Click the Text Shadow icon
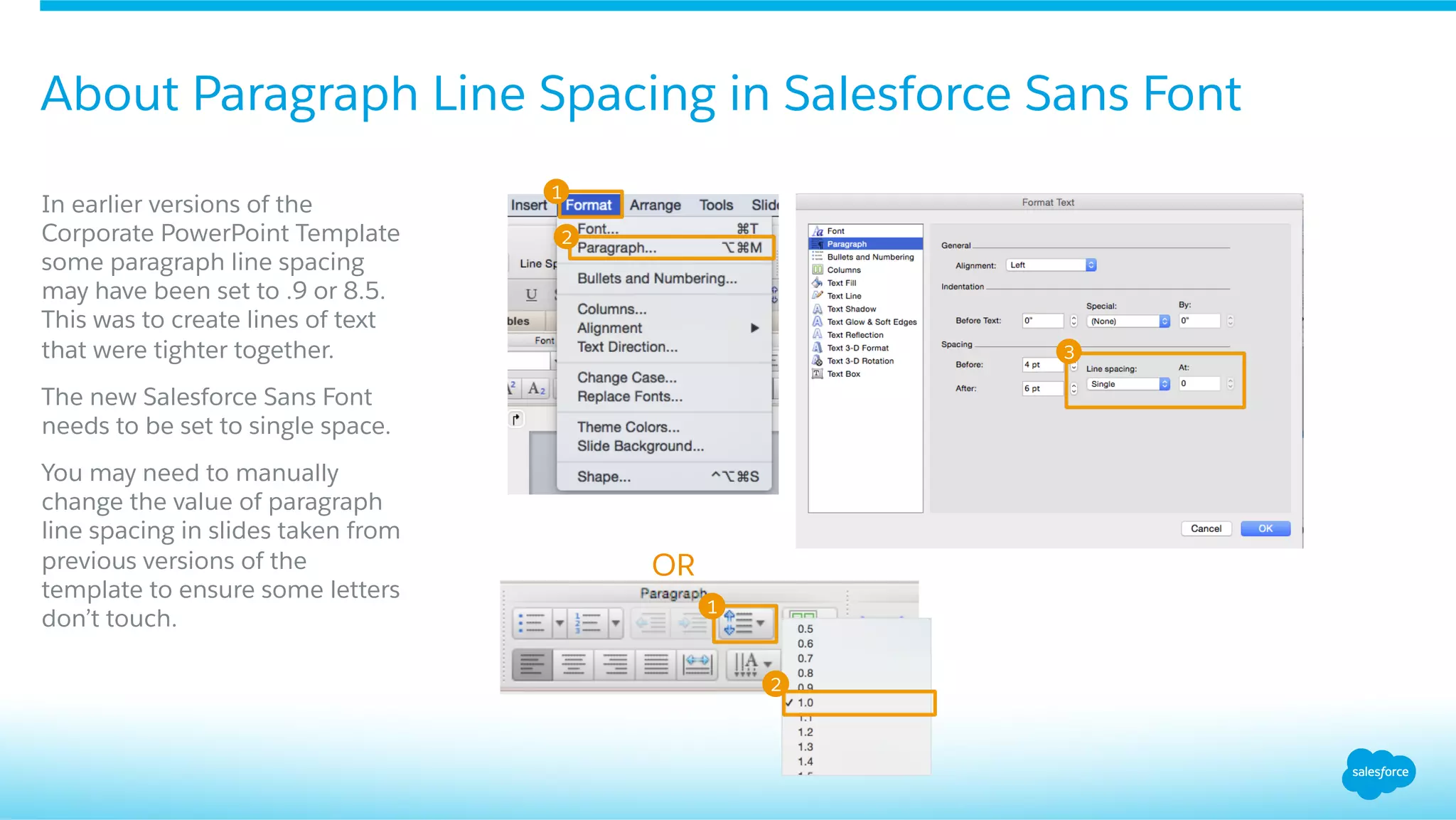1456x820 pixels. click(818, 309)
